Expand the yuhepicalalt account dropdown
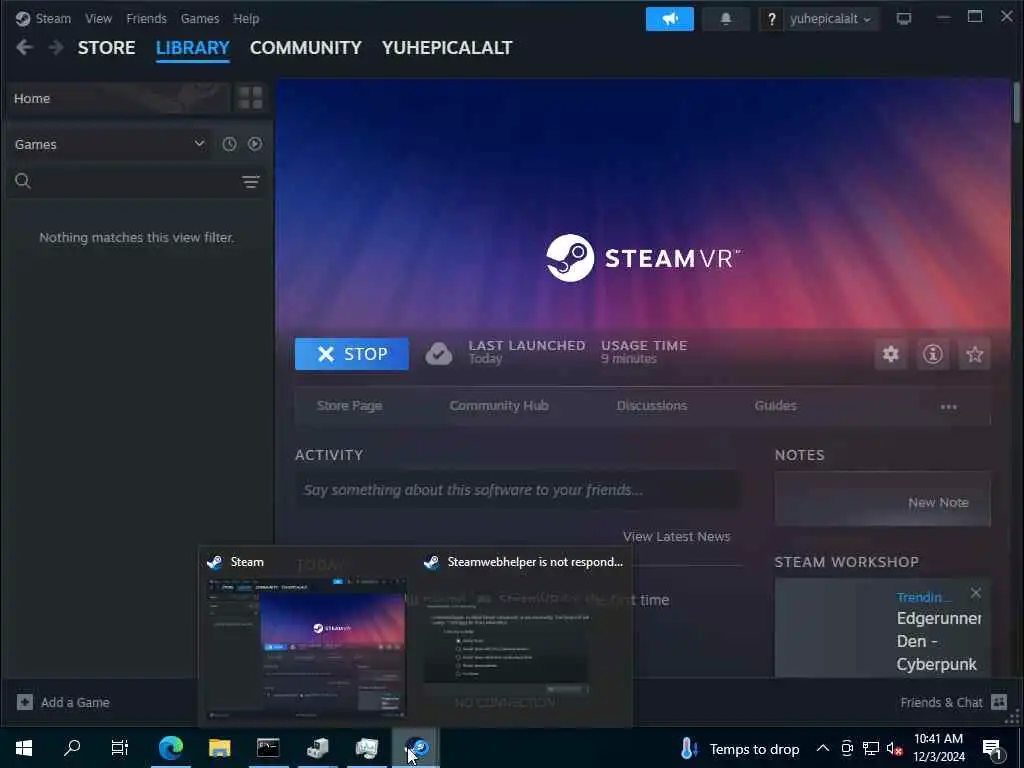Viewport: 1024px width, 768px height. point(830,19)
